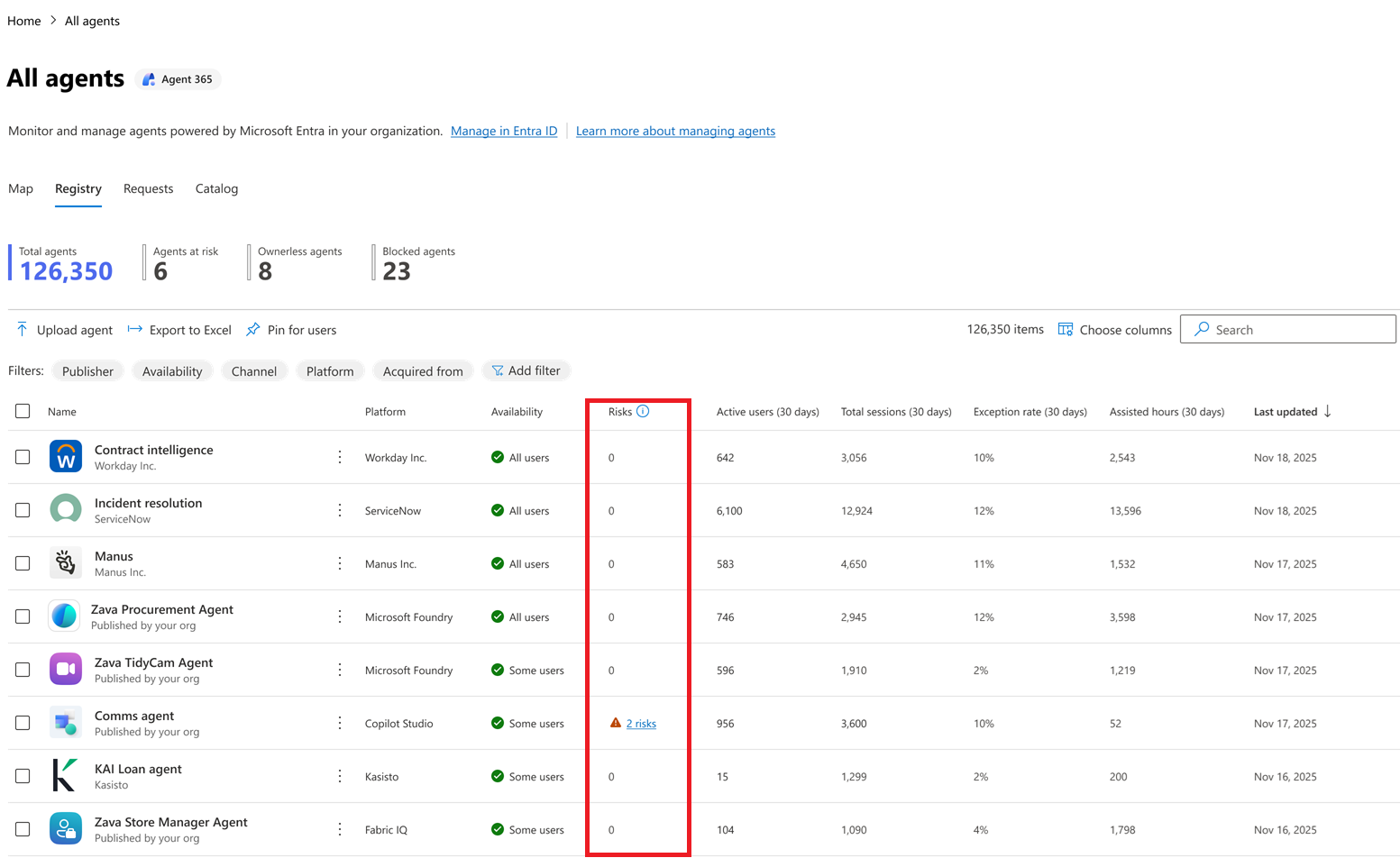The image size is (1400, 858).
Task: Open the Acquired from filter
Action: point(423,371)
